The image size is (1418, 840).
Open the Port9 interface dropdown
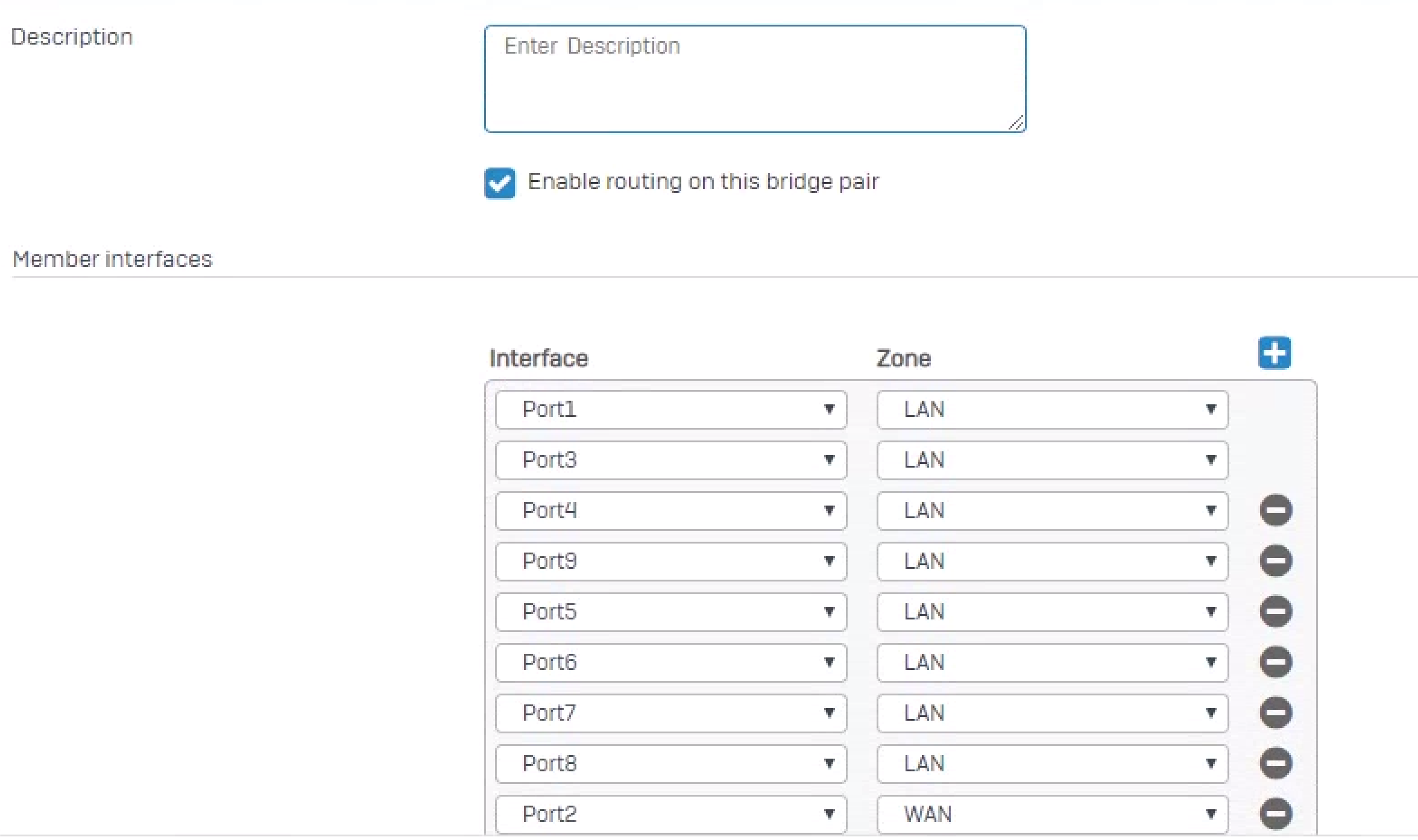point(671,561)
